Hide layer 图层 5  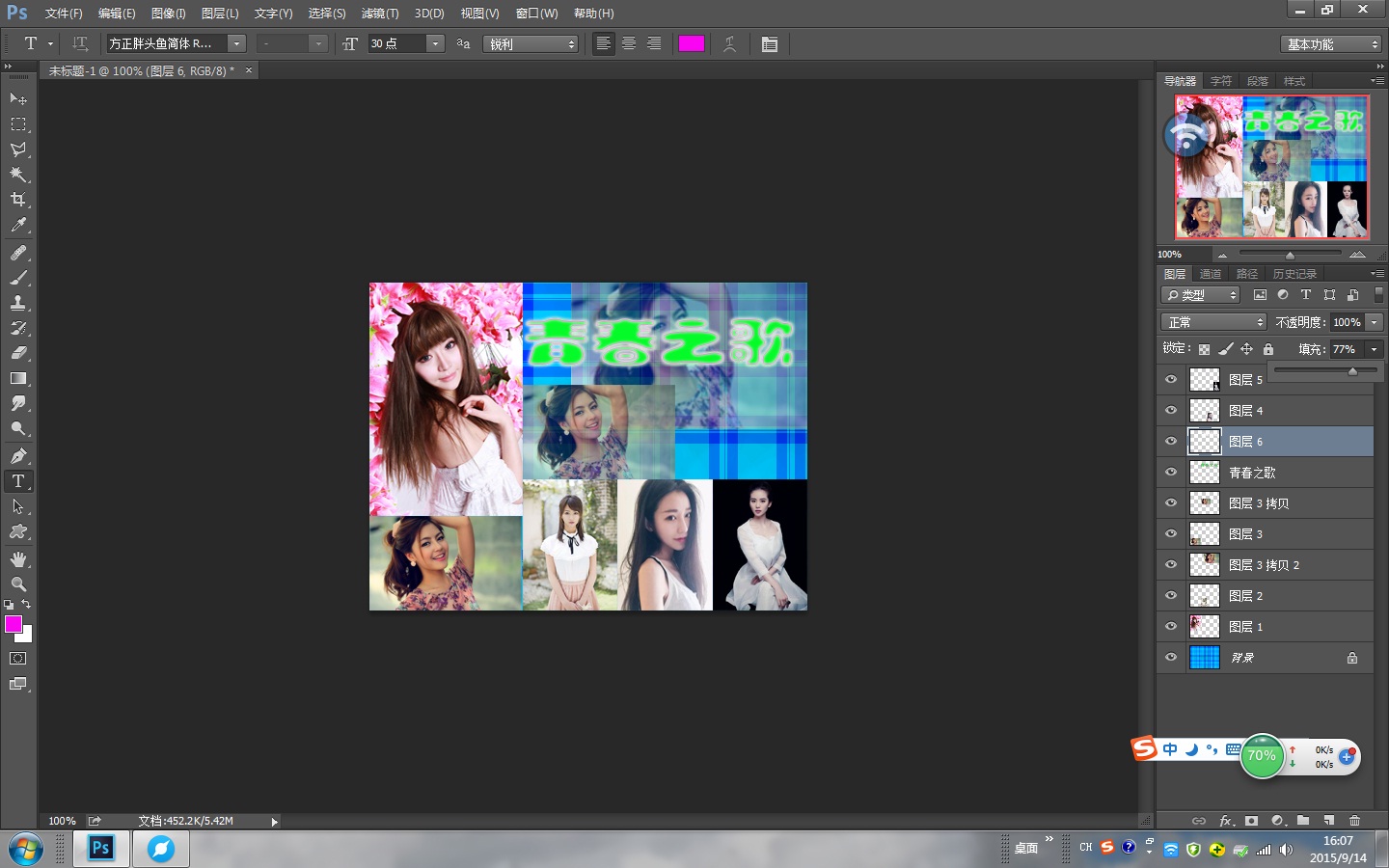point(1171,380)
